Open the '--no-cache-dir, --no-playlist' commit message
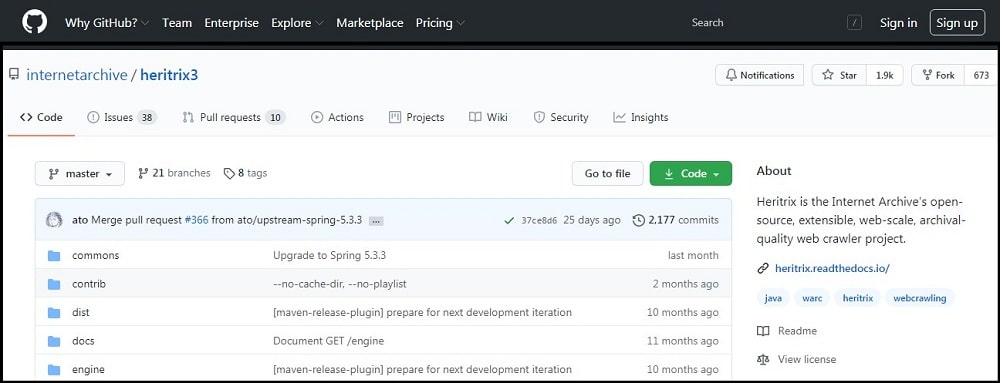1000x383 pixels. pos(340,284)
